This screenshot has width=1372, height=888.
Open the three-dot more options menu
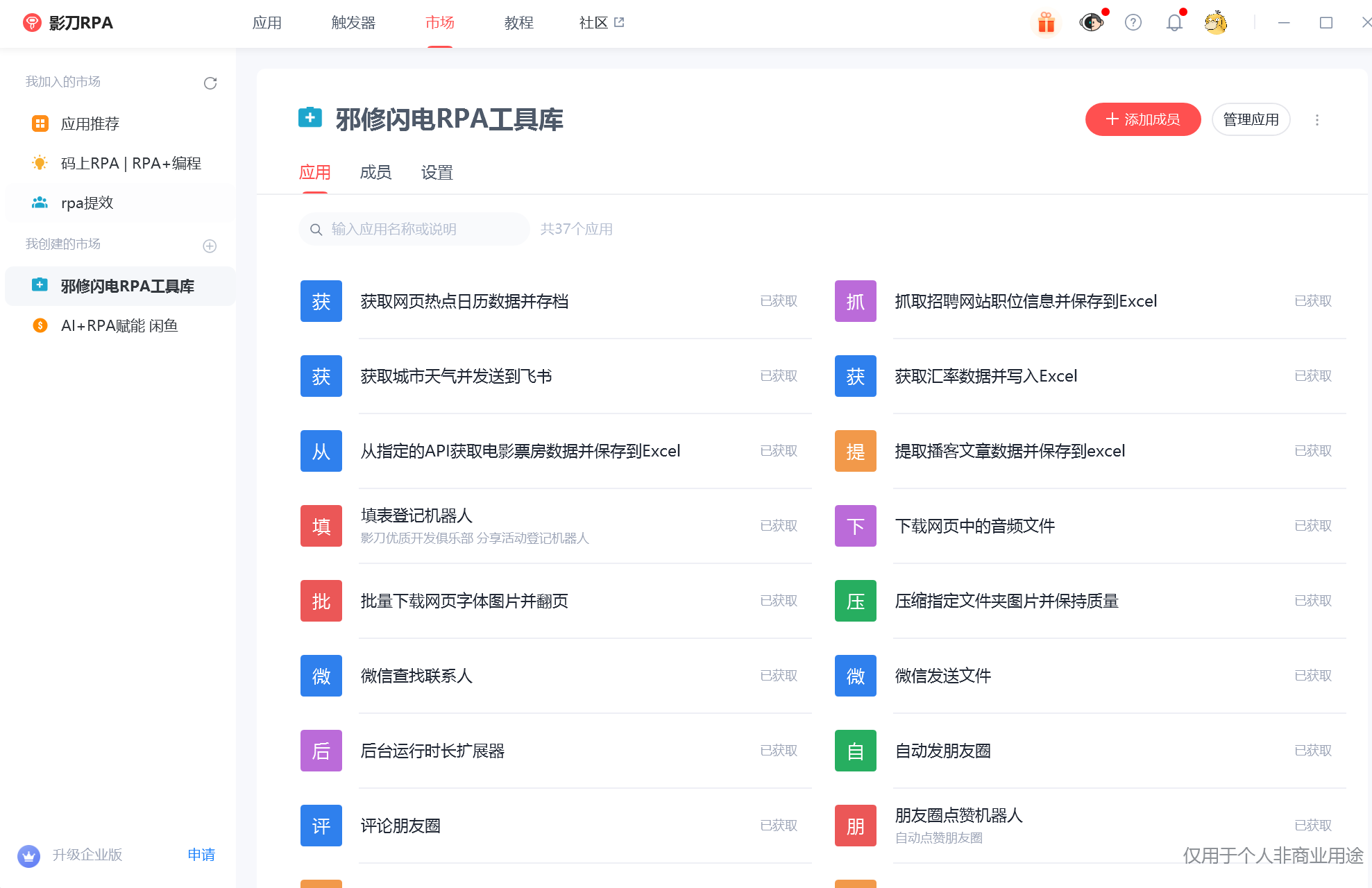(x=1316, y=120)
